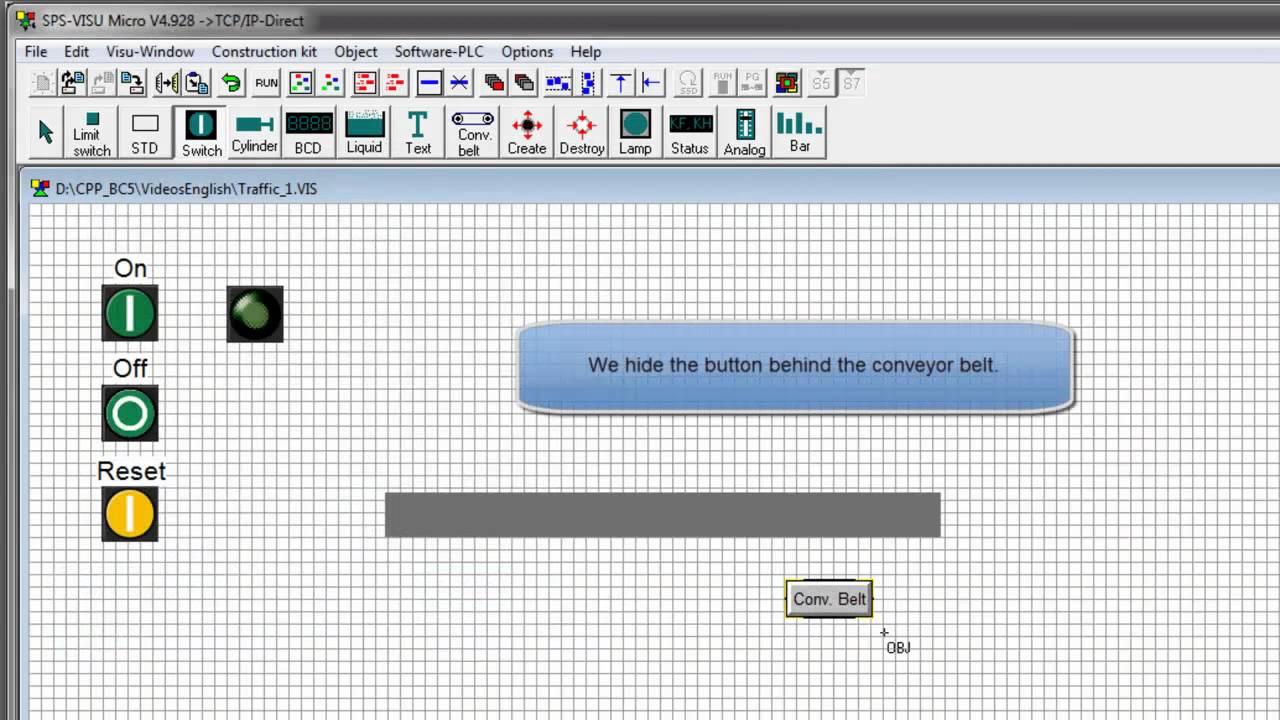This screenshot has width=1280, height=720.
Task: Choose the Status display tool
Action: [x=690, y=133]
